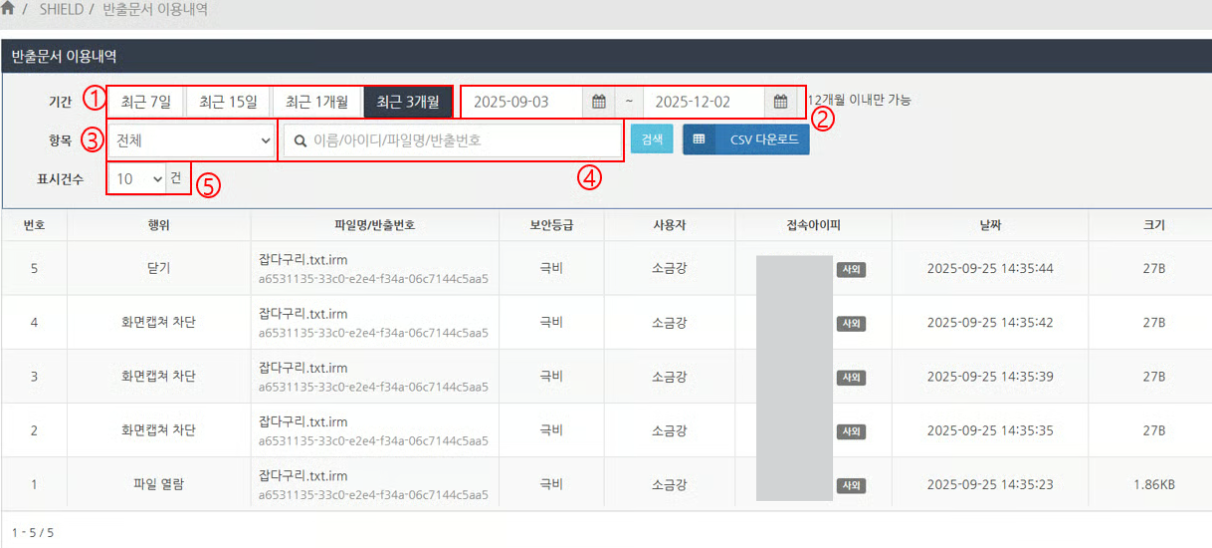Click the table icon on CSV 다운로드

[699, 140]
